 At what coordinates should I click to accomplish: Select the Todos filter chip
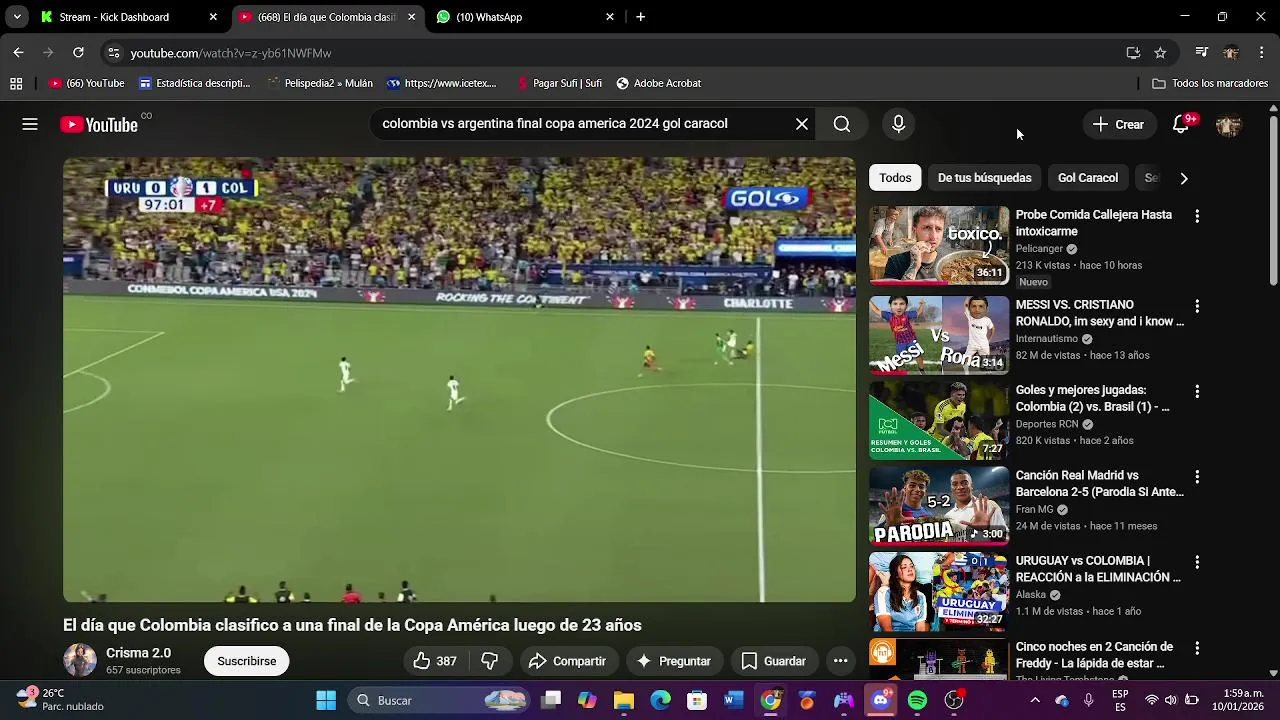point(895,178)
